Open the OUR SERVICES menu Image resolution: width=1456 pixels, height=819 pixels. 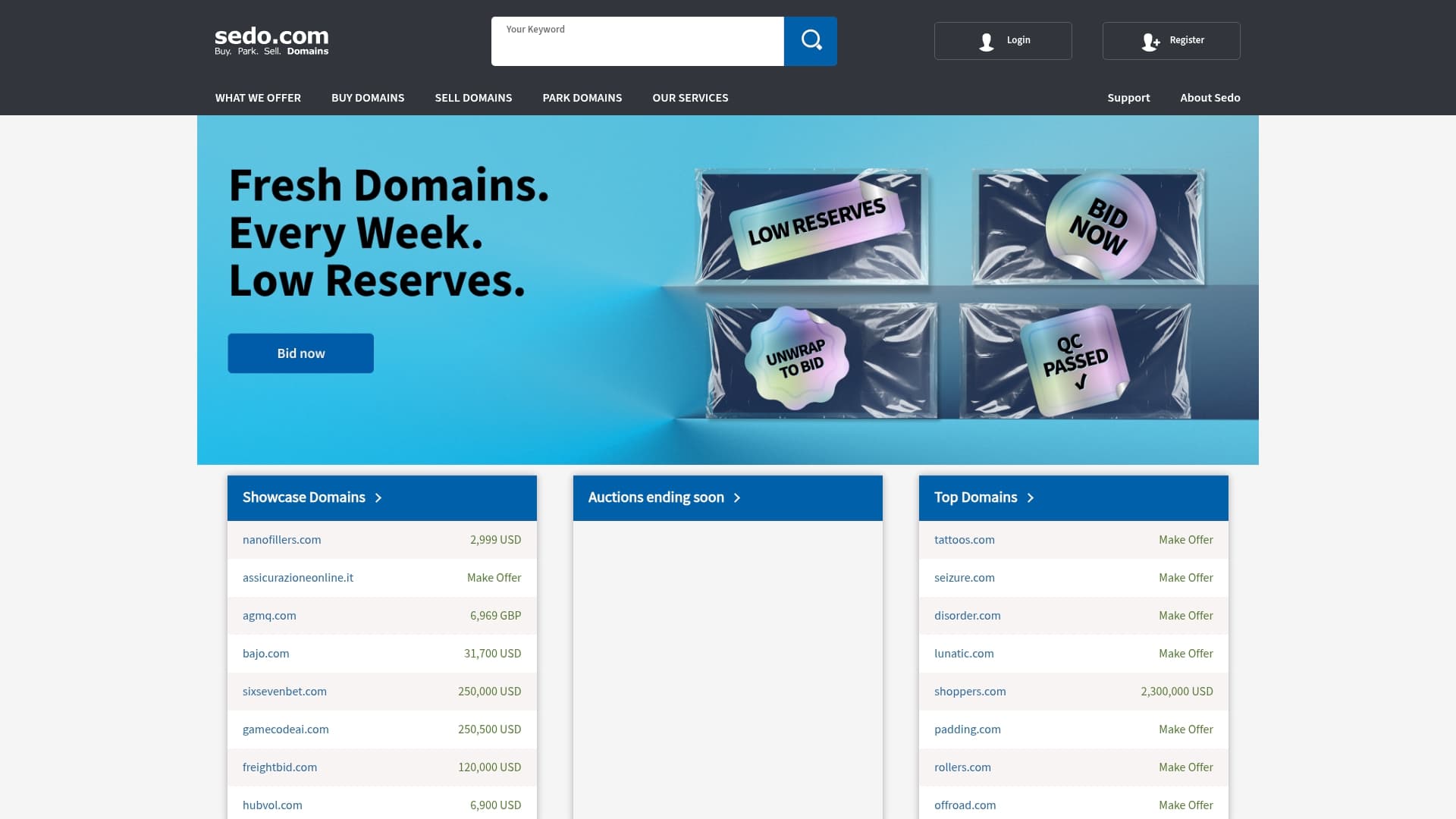[690, 98]
